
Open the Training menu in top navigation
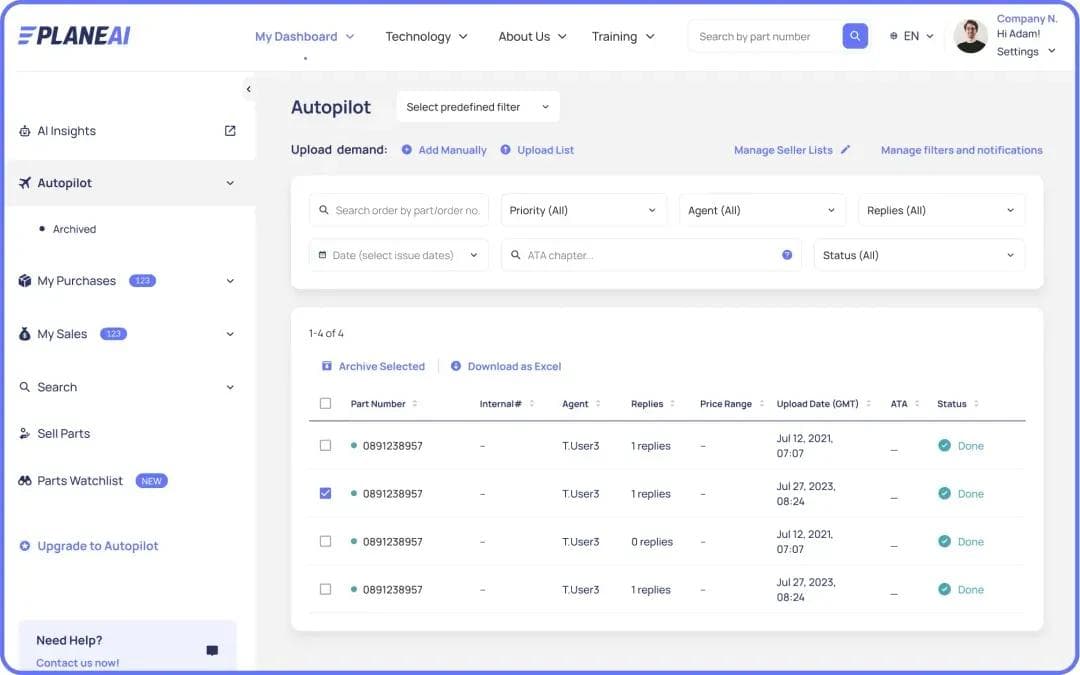[x=622, y=36]
